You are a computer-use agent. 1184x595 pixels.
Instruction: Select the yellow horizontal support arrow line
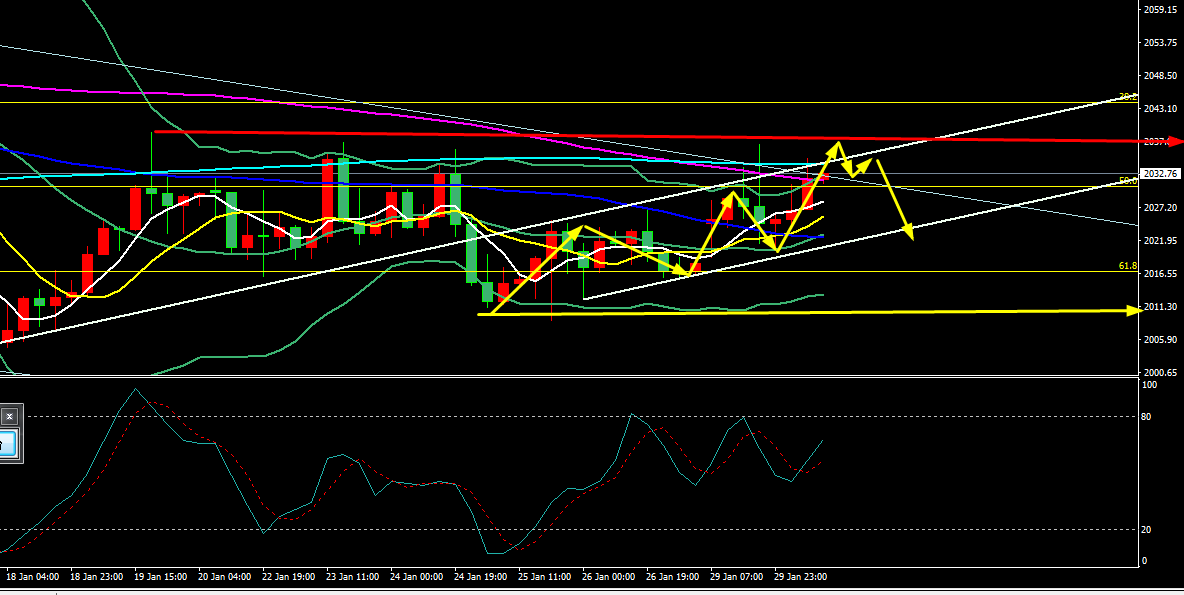(x=800, y=312)
